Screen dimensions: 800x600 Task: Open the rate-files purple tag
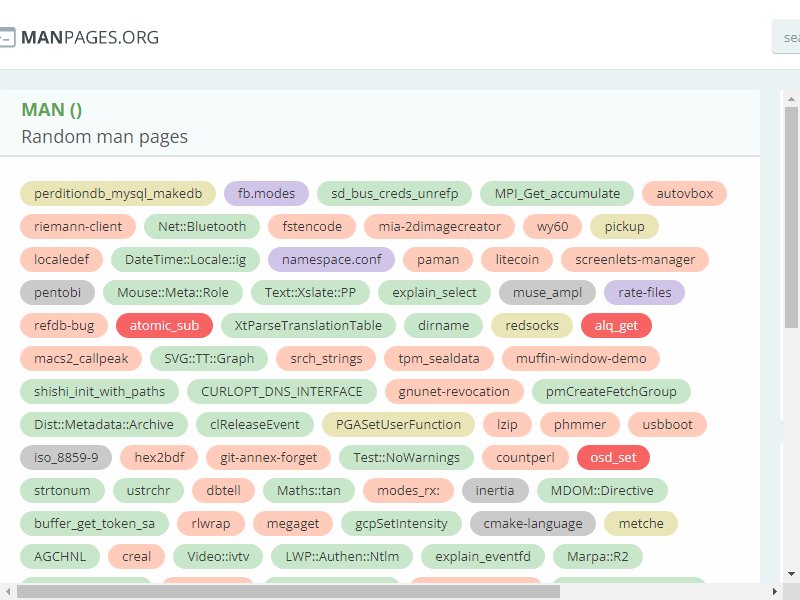point(644,292)
